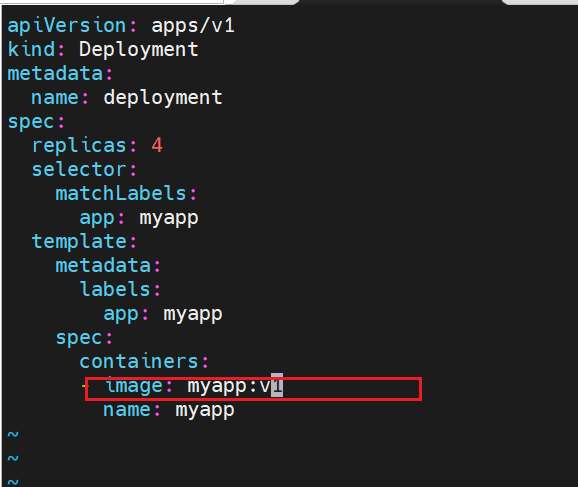Click 'myapp' container name value
Viewport: 578px width, 487px height.
tap(205, 410)
